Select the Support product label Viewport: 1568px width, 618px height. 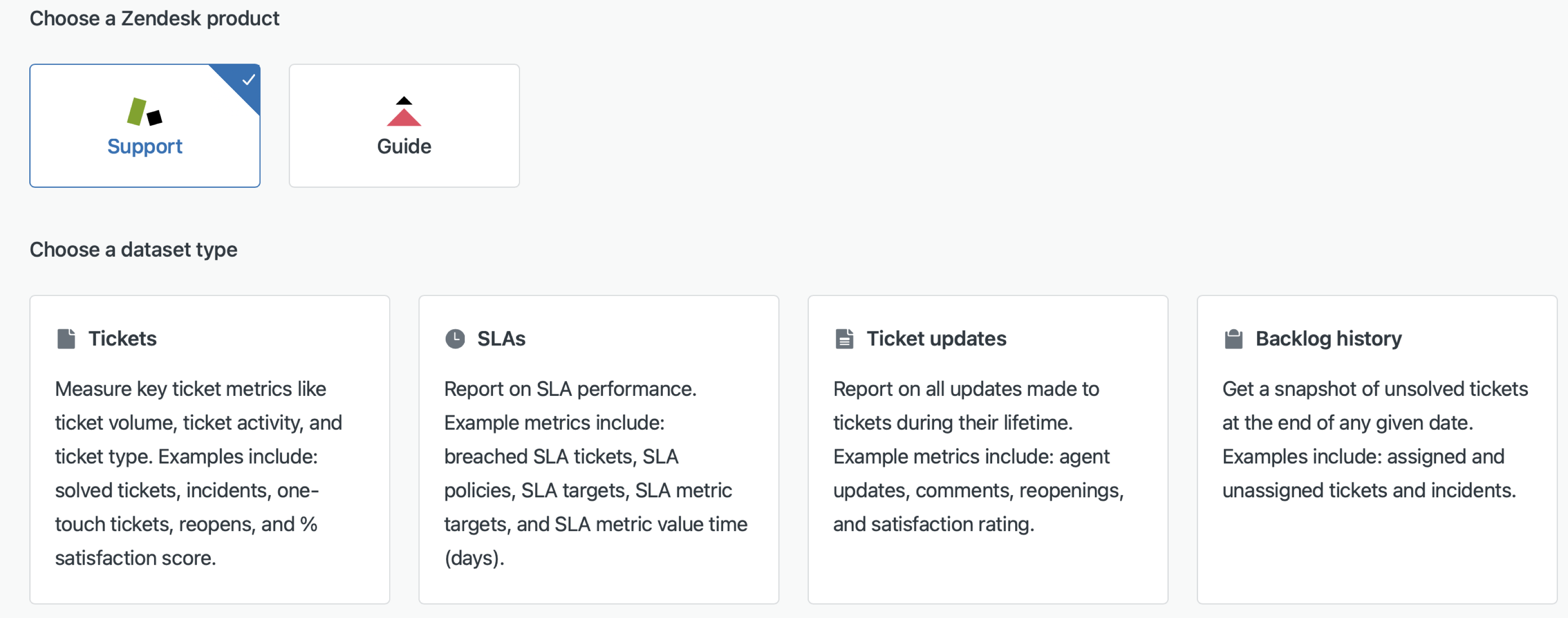(x=145, y=146)
